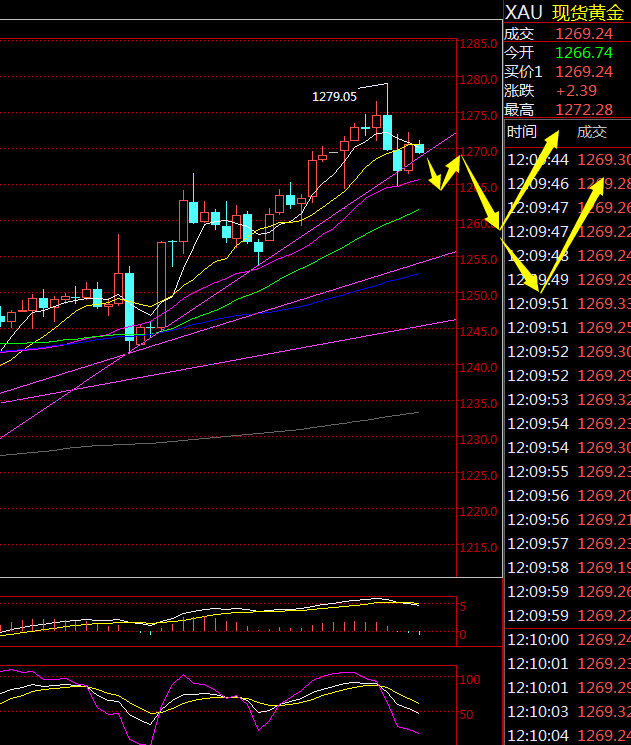Click the 1215.0 price axis label
Screen dimensions: 631x745
click(480, 548)
